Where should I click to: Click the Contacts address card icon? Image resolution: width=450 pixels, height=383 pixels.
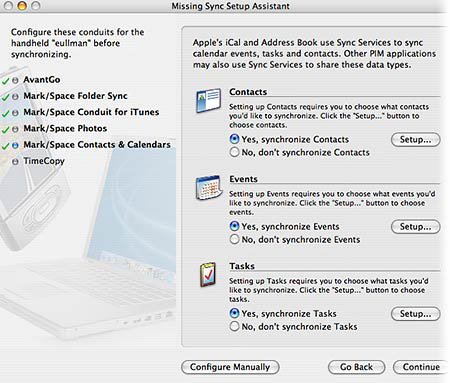tap(208, 100)
